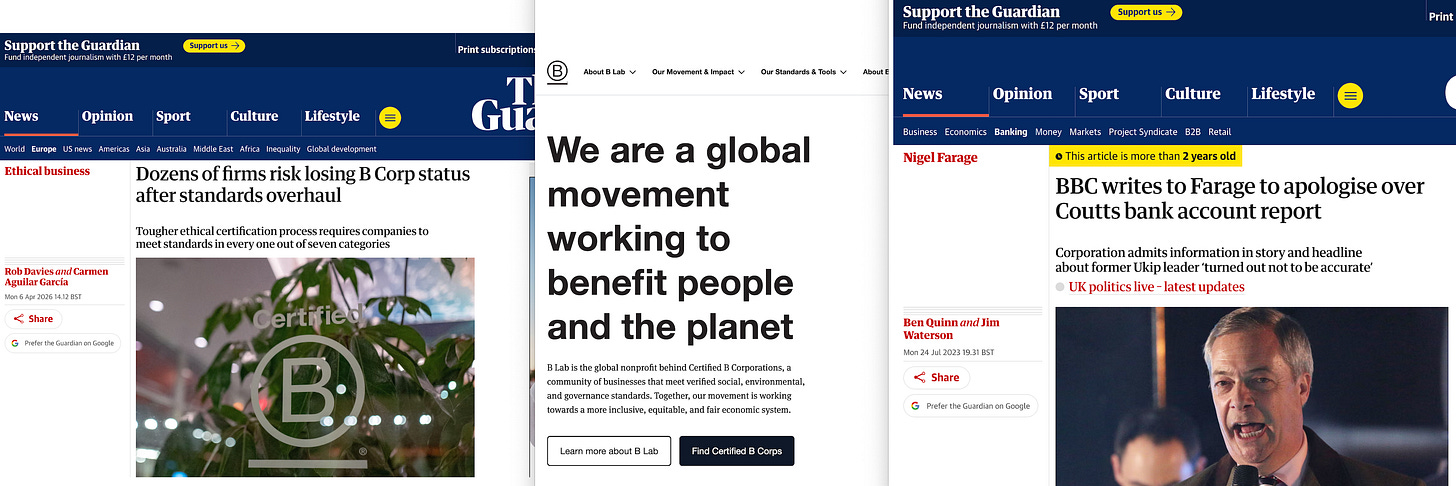Click Support us button in left Guardian page
This screenshot has height=486, width=1456.
(x=214, y=46)
